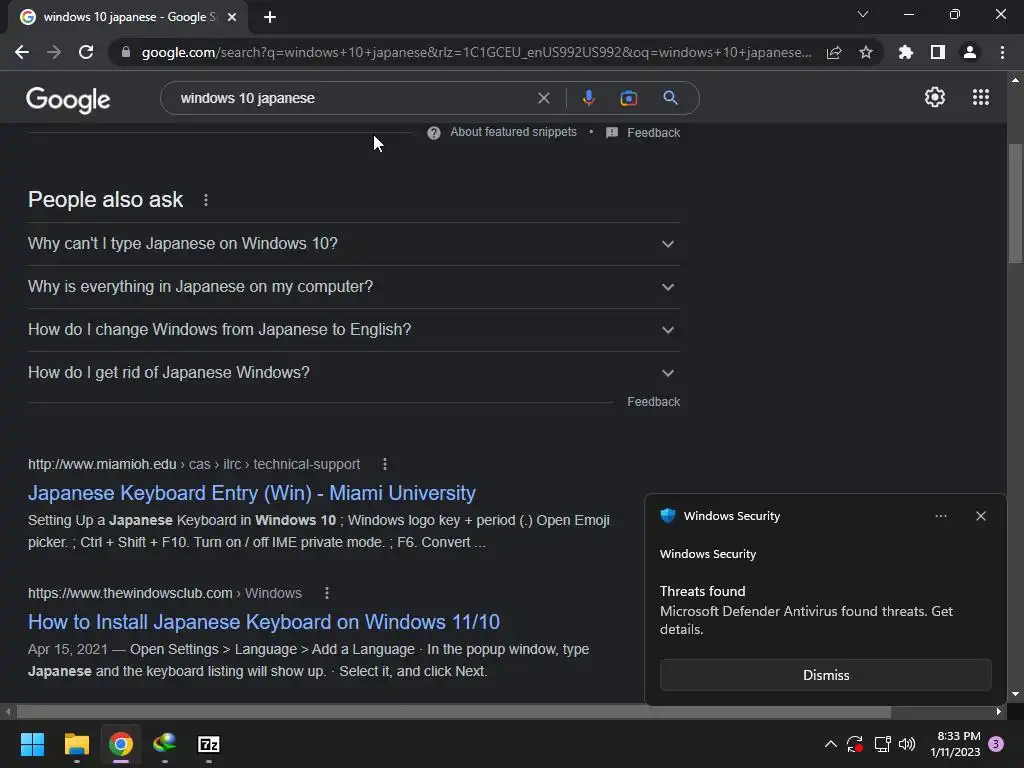Open the Chrome three-dot menu

click(1002, 52)
